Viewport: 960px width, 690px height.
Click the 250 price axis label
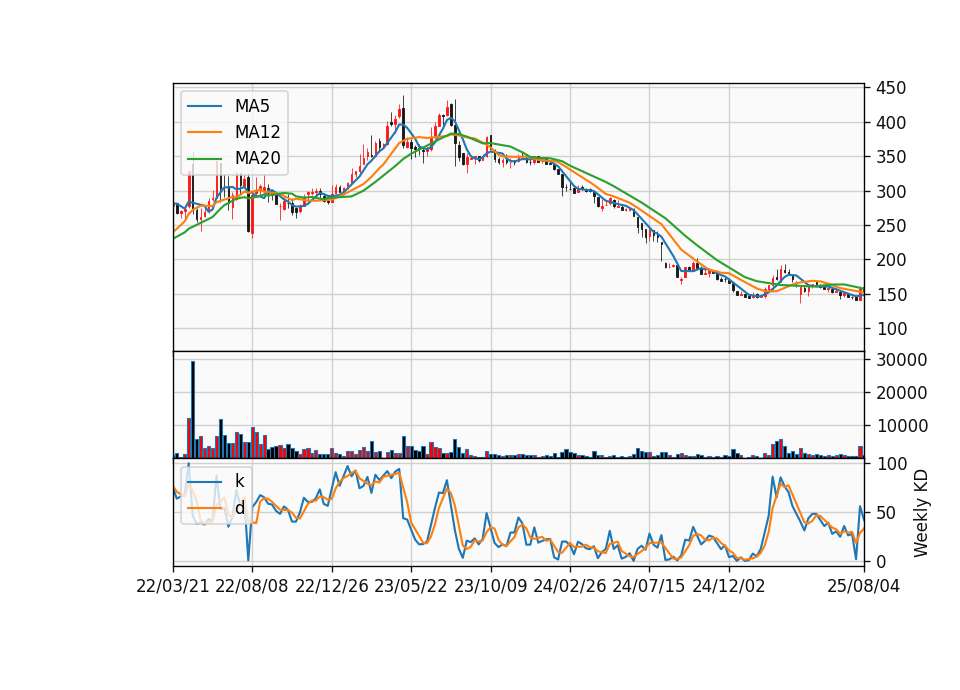point(891,226)
